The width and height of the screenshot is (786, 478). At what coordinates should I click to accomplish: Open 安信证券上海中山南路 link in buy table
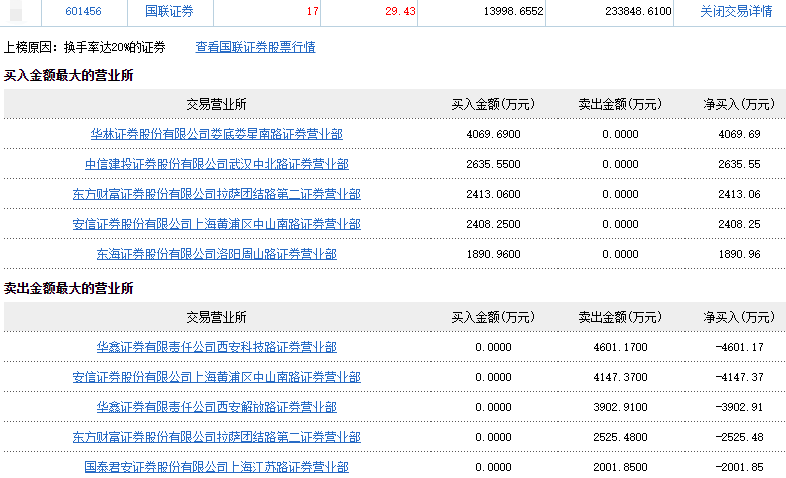216,224
